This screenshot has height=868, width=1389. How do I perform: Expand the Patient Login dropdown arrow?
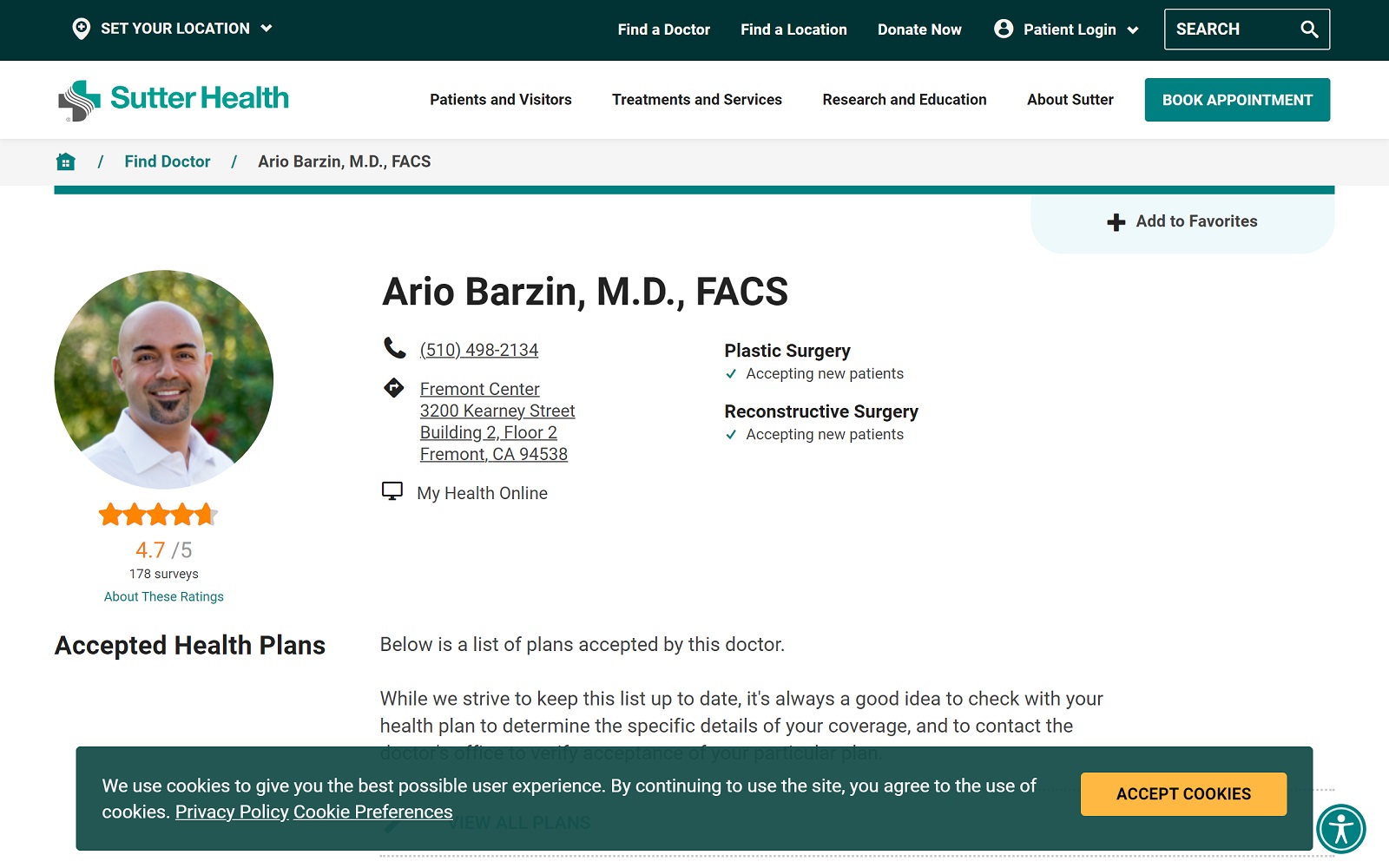pos(1133,30)
